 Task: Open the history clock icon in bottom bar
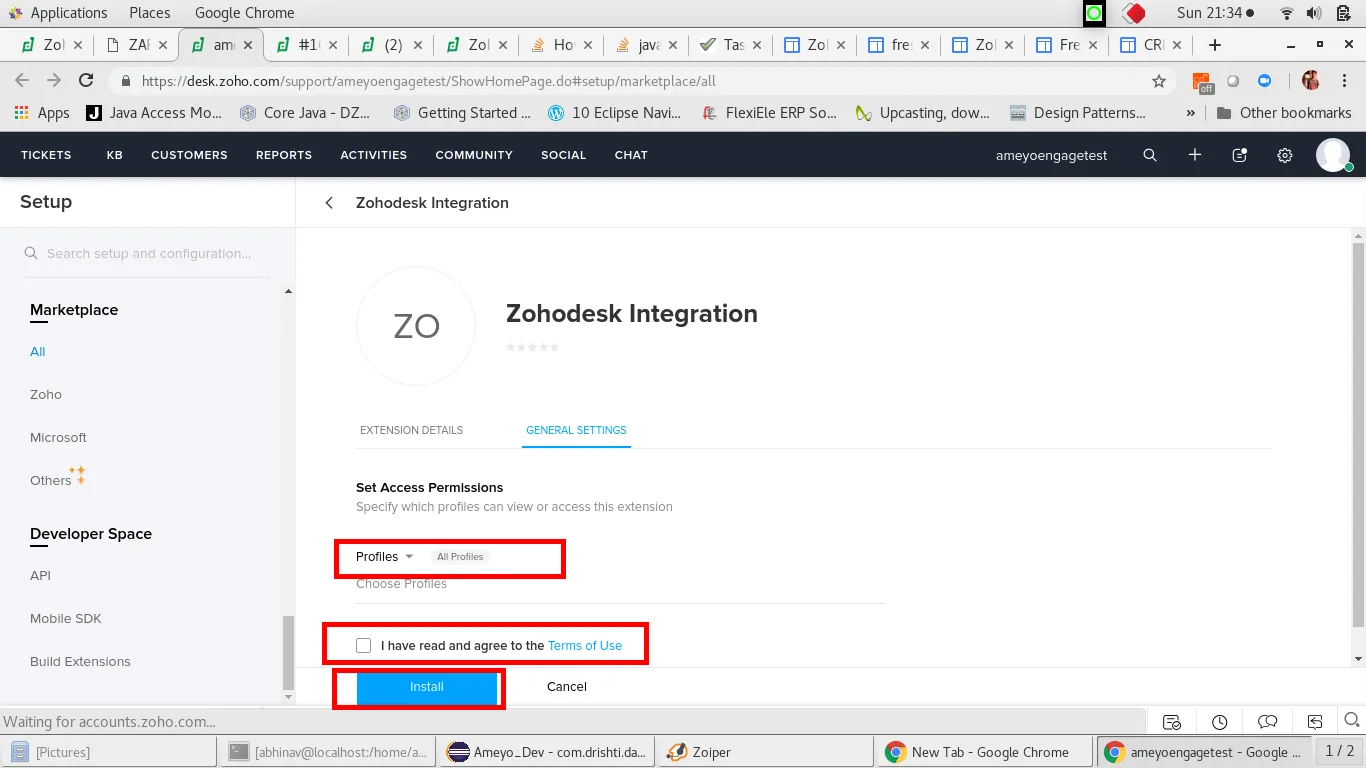[1220, 722]
